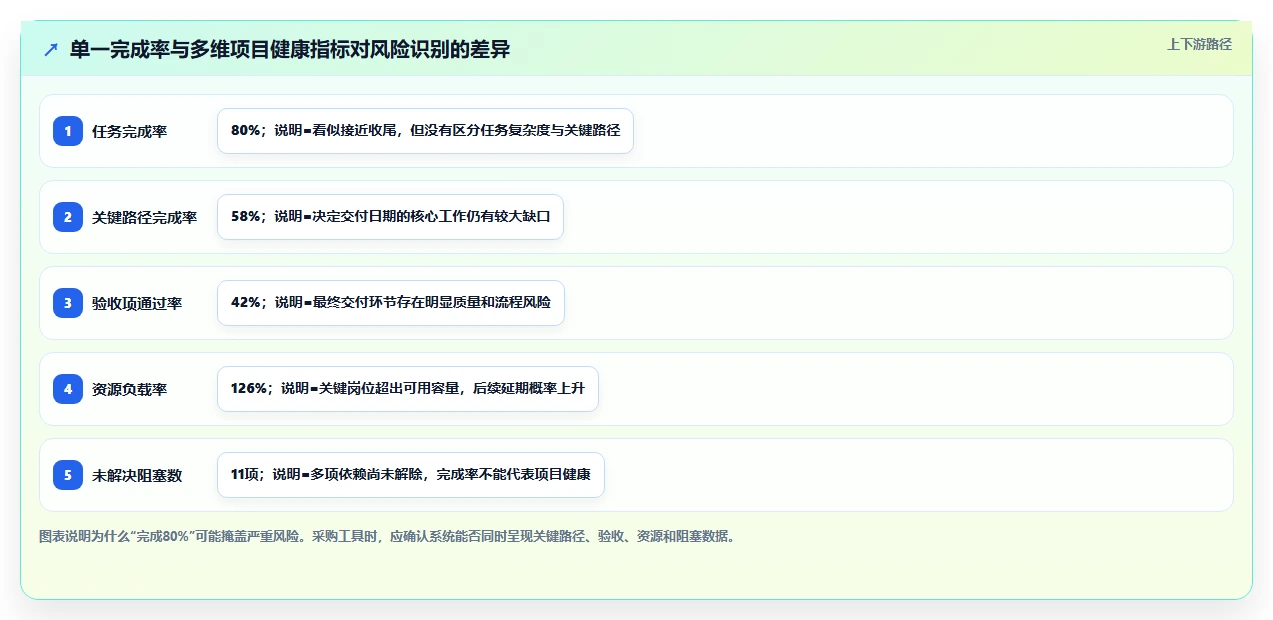The height and width of the screenshot is (620, 1273).
Task: Open the 80% 看似接近收尾 description box
Action: pyautogui.click(x=425, y=131)
